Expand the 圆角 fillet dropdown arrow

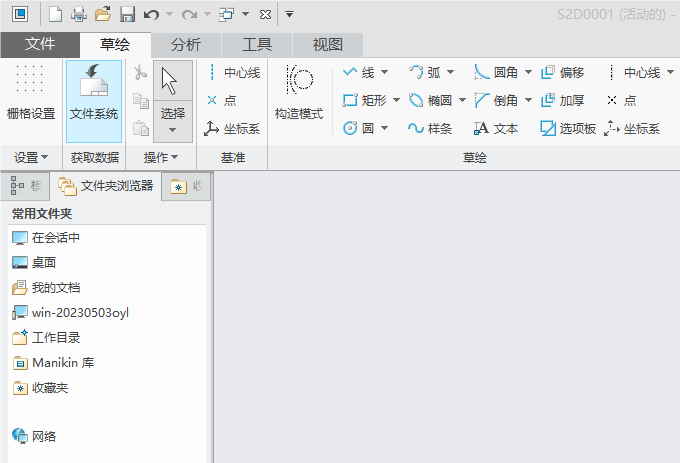click(528, 72)
